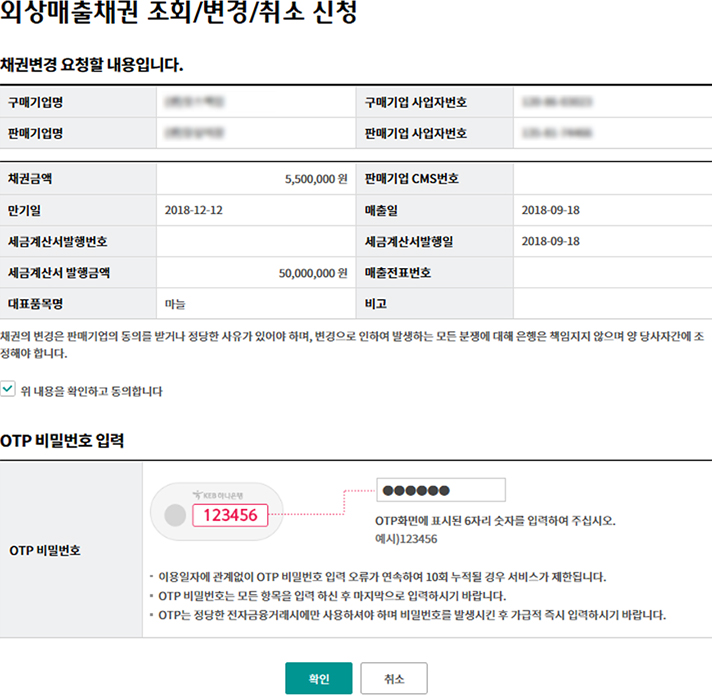The width and height of the screenshot is (712, 697).
Task: Check the agreement checkbox 위 내용을 확인하고 동의합니다
Action: (9, 391)
